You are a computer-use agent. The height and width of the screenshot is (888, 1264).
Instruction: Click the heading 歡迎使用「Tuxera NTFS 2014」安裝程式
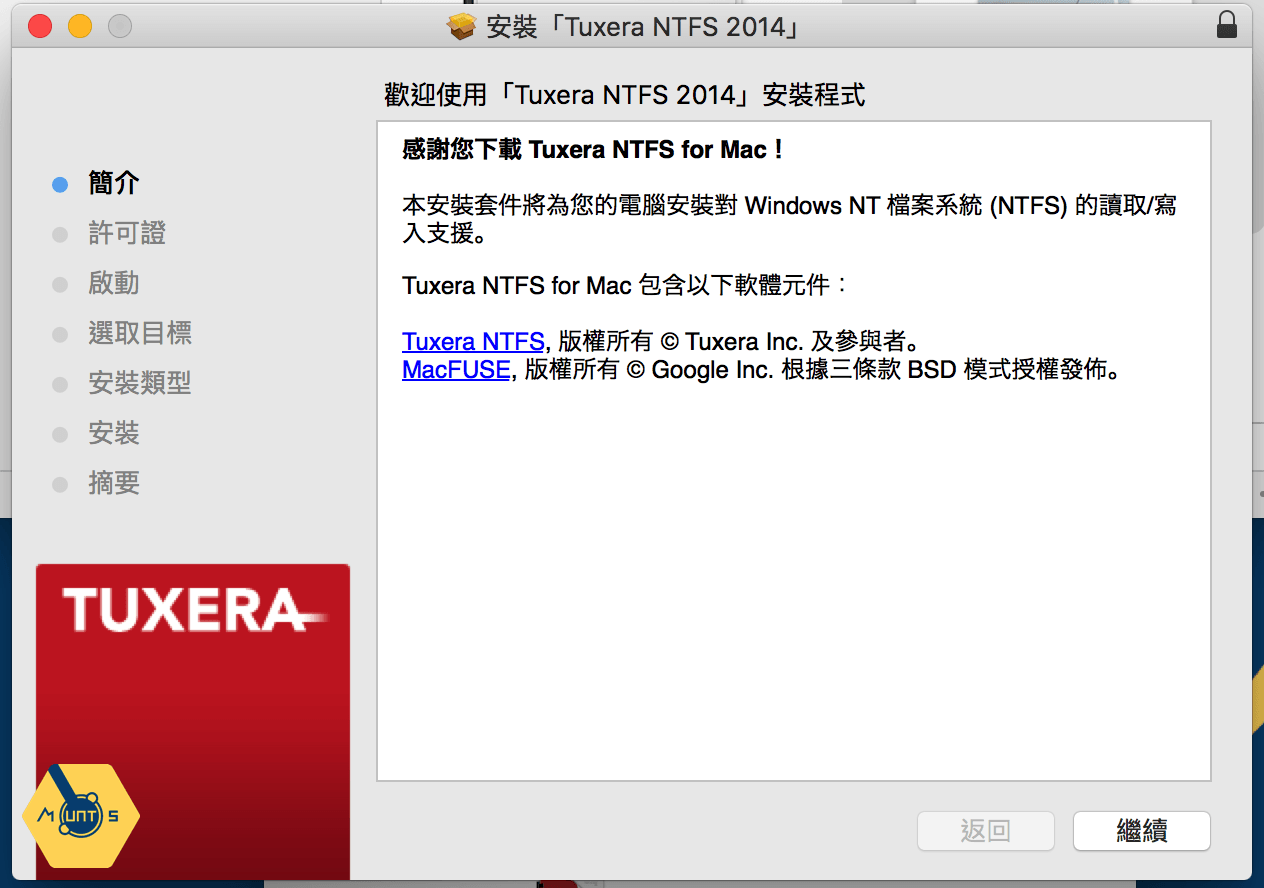click(625, 95)
